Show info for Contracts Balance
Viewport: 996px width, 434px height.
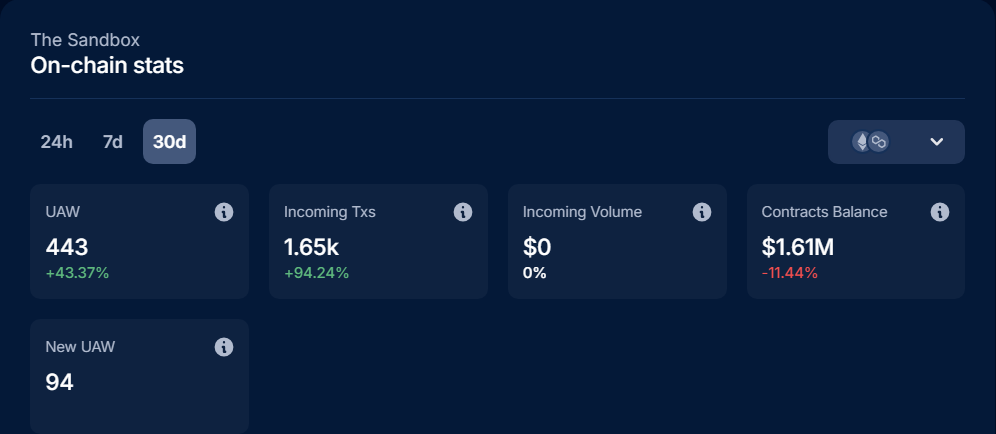point(940,212)
